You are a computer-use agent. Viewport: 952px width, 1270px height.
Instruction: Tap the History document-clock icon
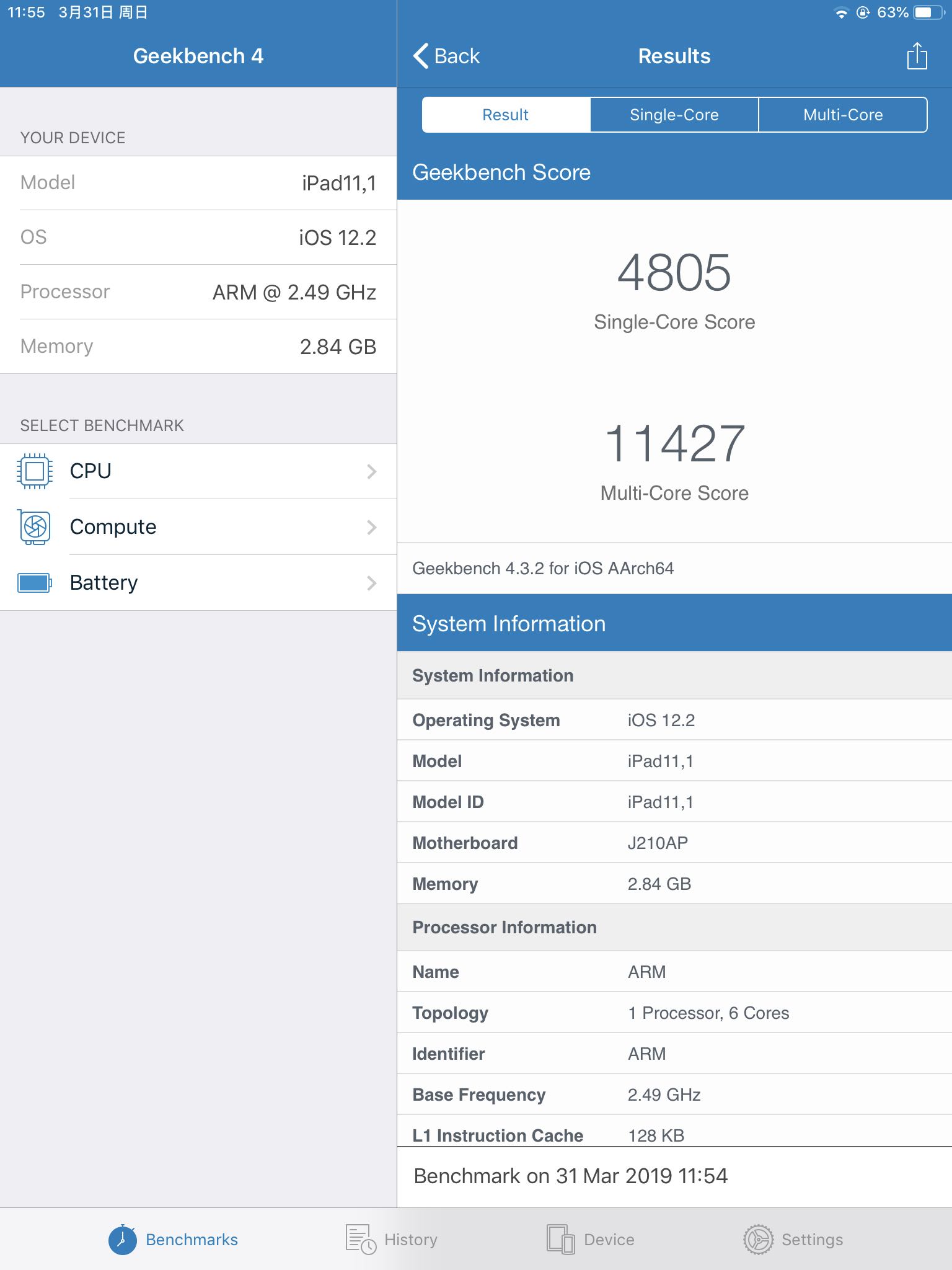pos(361,1239)
